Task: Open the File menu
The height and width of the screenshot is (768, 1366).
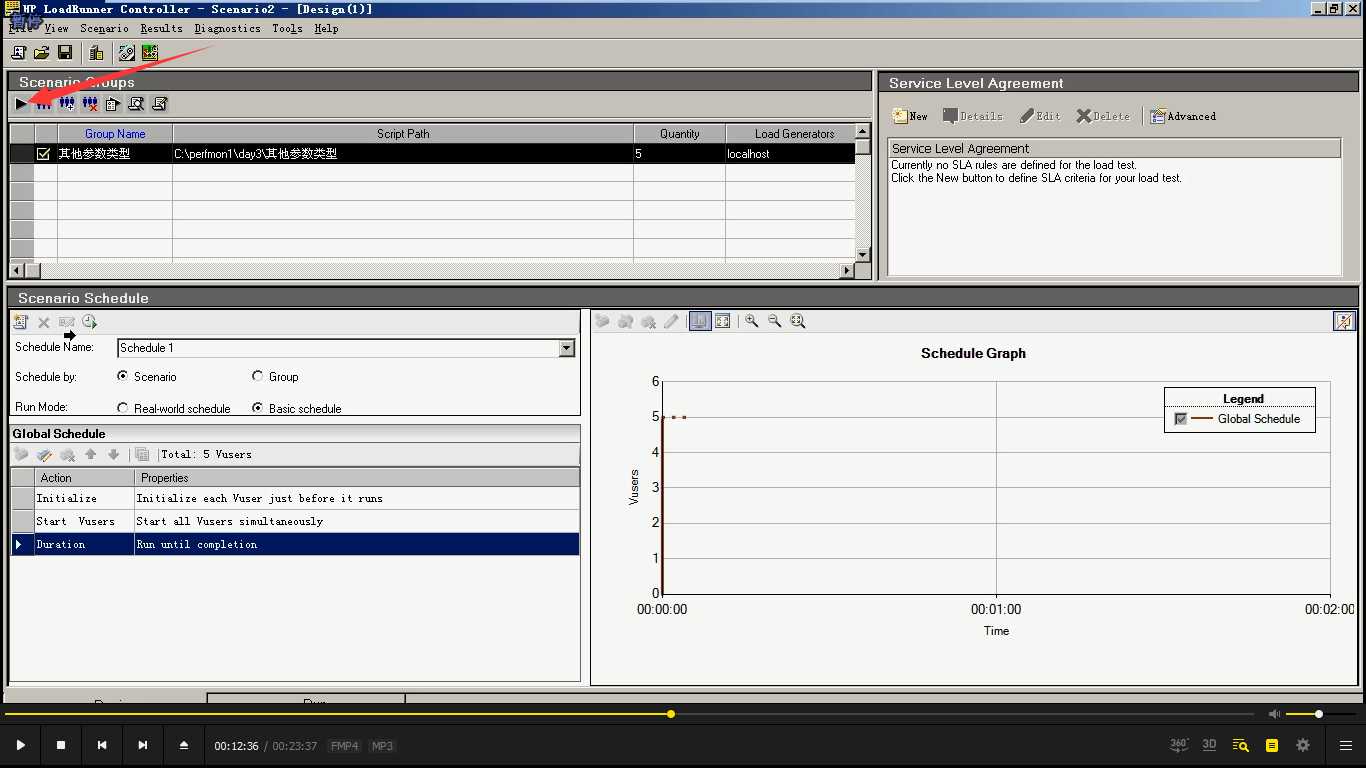Action: tap(20, 28)
